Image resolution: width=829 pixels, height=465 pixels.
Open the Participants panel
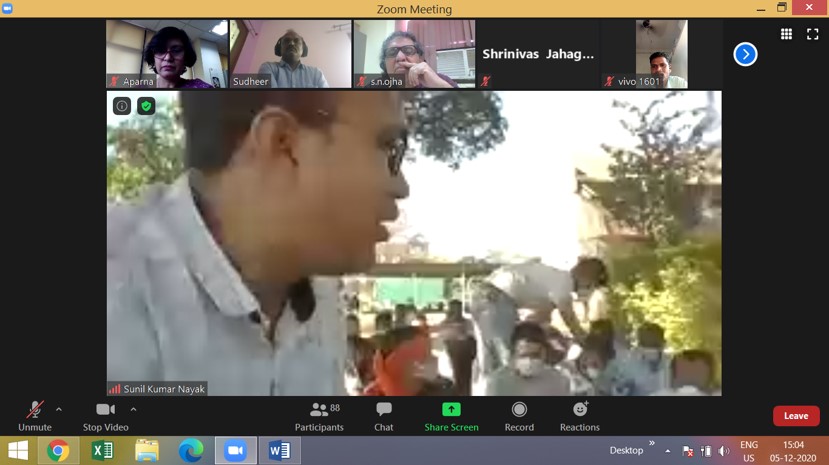pyautogui.click(x=319, y=416)
